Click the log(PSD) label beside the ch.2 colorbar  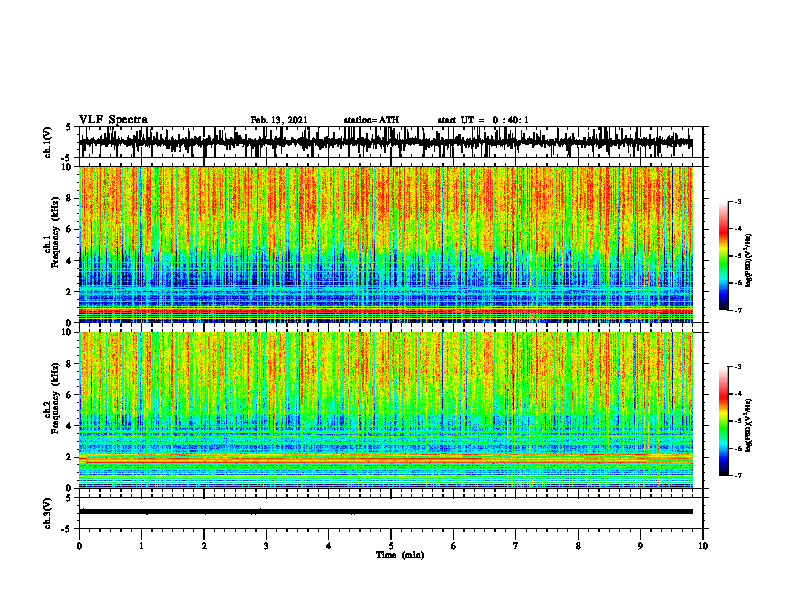pos(749,425)
